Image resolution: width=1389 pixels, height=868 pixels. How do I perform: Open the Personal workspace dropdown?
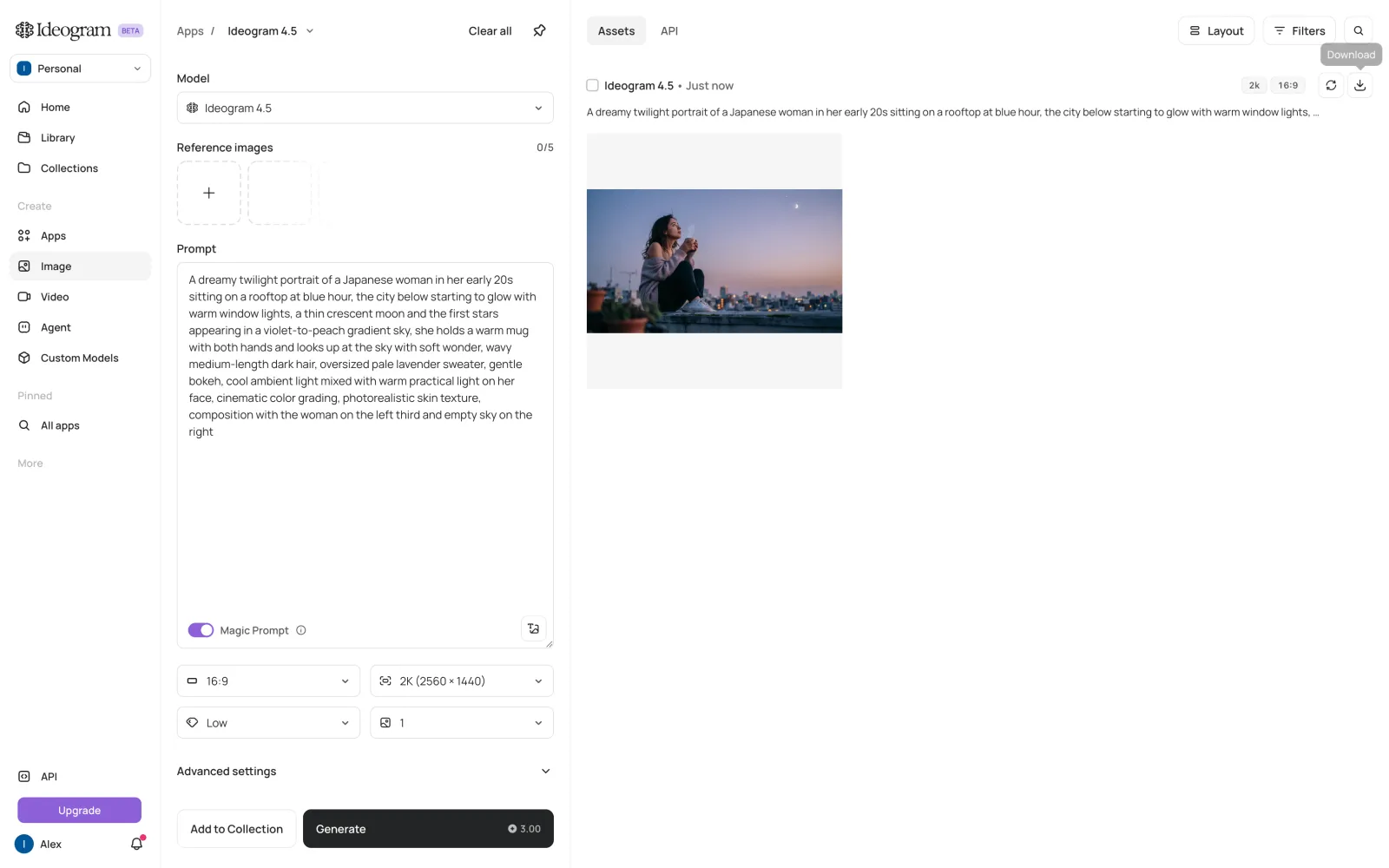(80, 69)
